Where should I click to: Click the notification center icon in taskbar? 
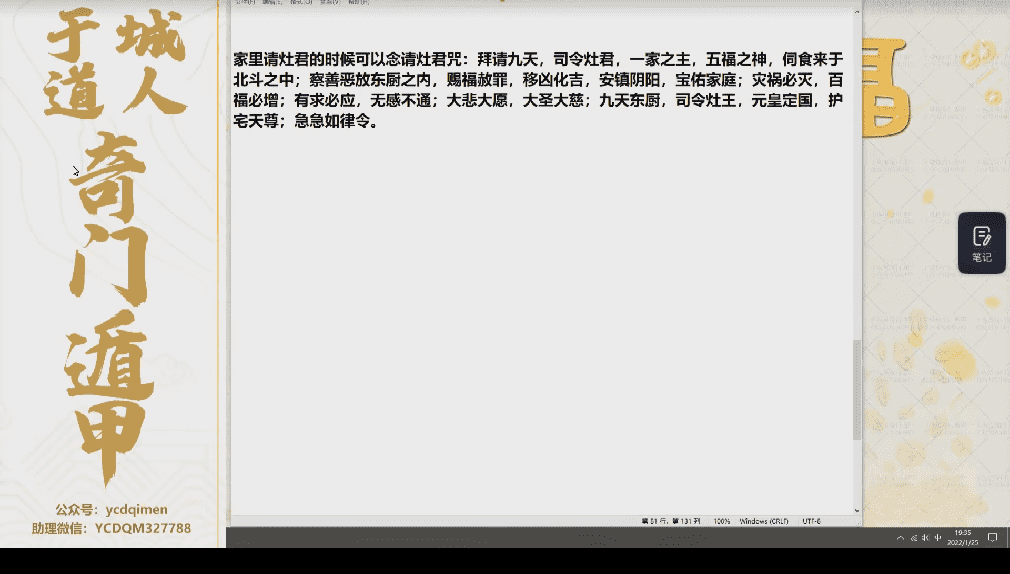pyautogui.click(x=993, y=538)
